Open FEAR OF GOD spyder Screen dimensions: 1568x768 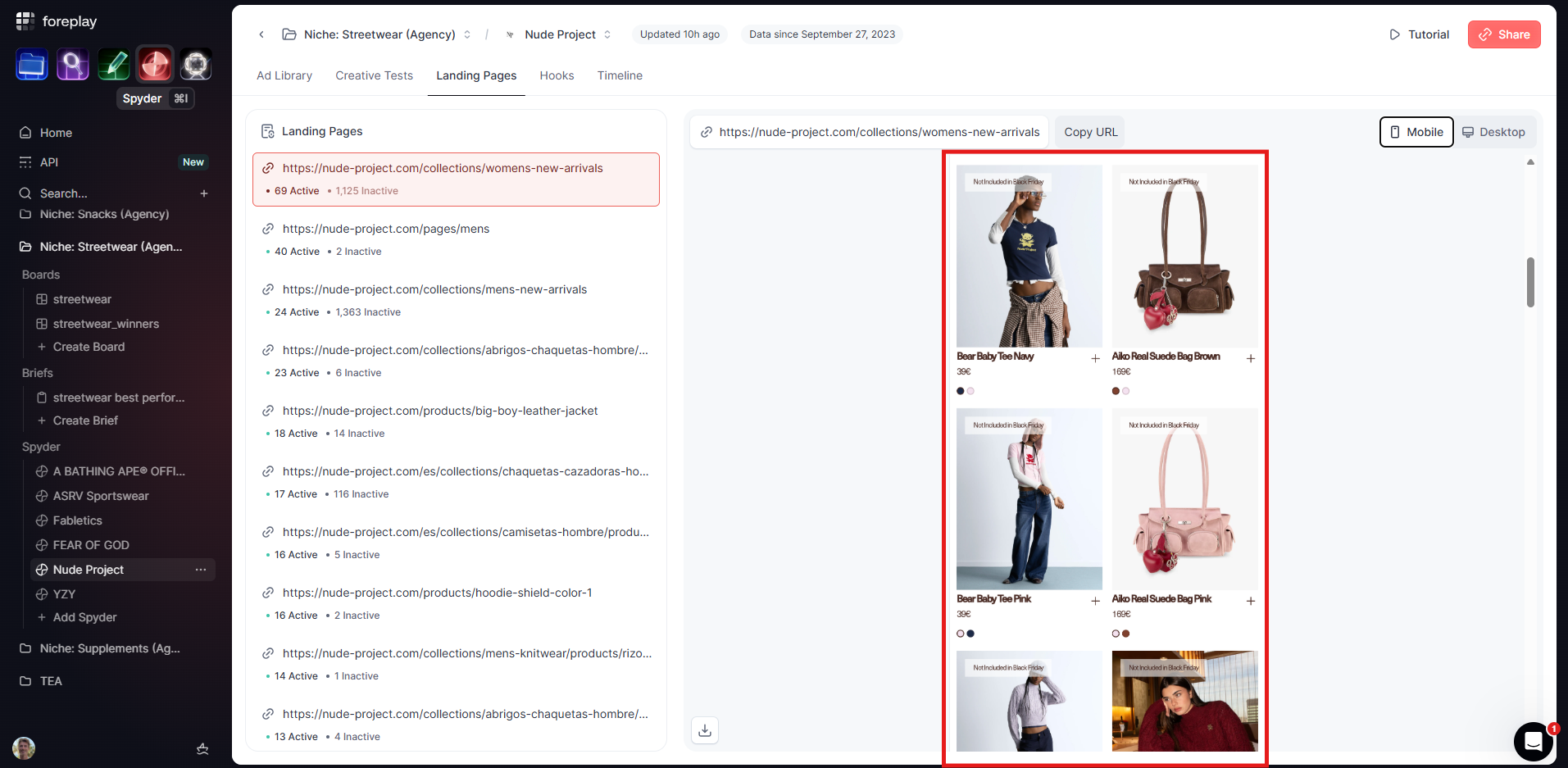91,545
